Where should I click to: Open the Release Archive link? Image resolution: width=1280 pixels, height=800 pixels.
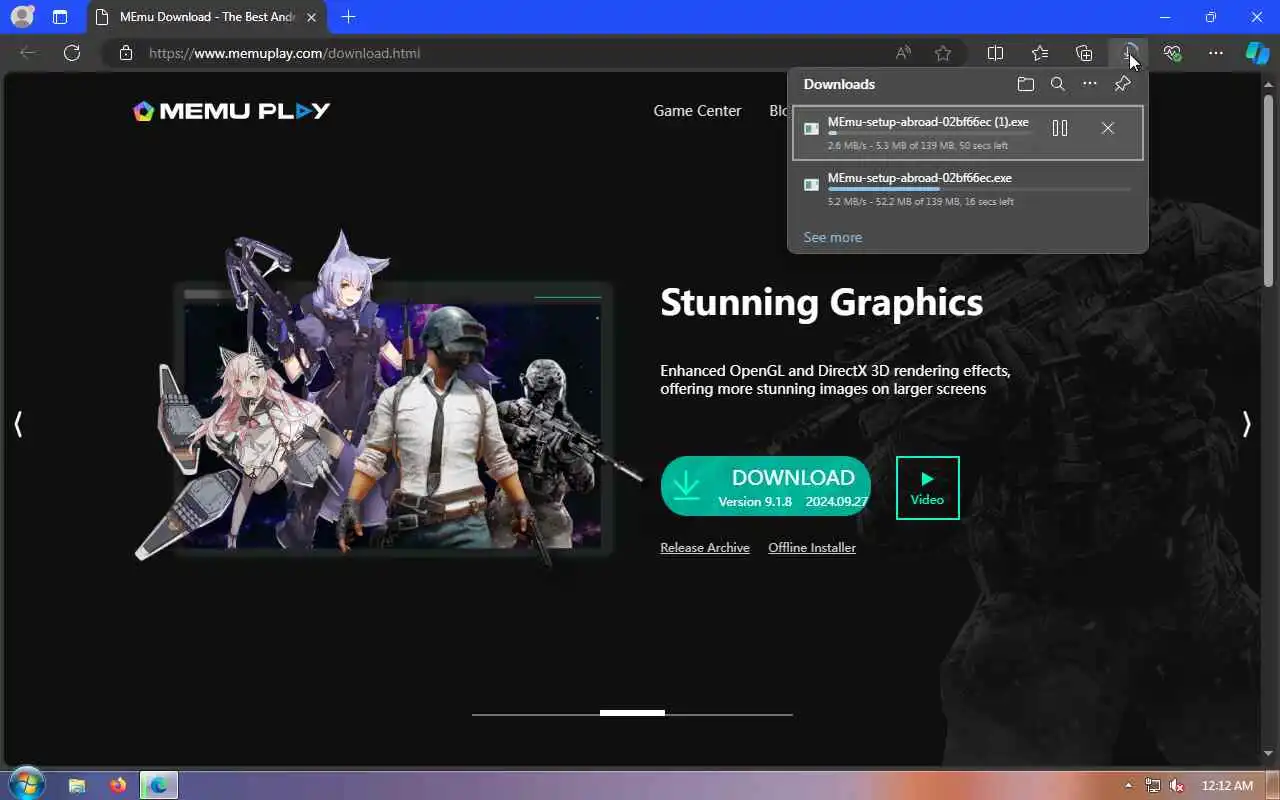pyautogui.click(x=705, y=547)
